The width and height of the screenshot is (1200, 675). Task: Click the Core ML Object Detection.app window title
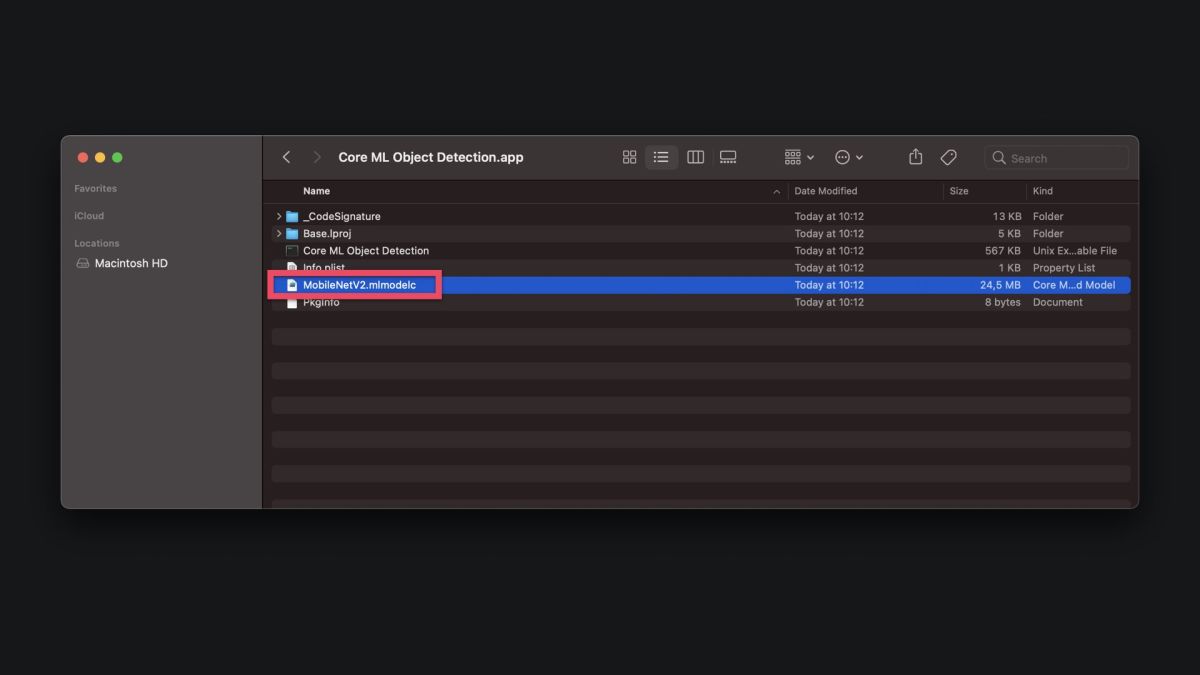pyautogui.click(x=431, y=157)
